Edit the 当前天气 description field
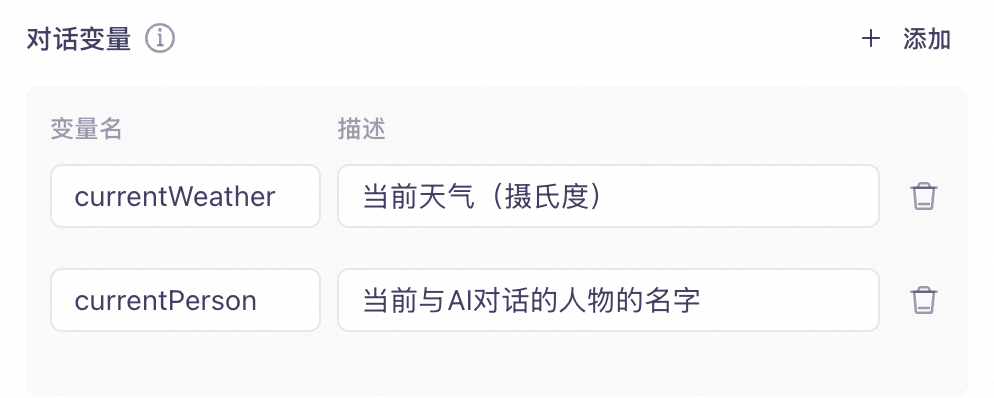The image size is (994, 398). 608,196
